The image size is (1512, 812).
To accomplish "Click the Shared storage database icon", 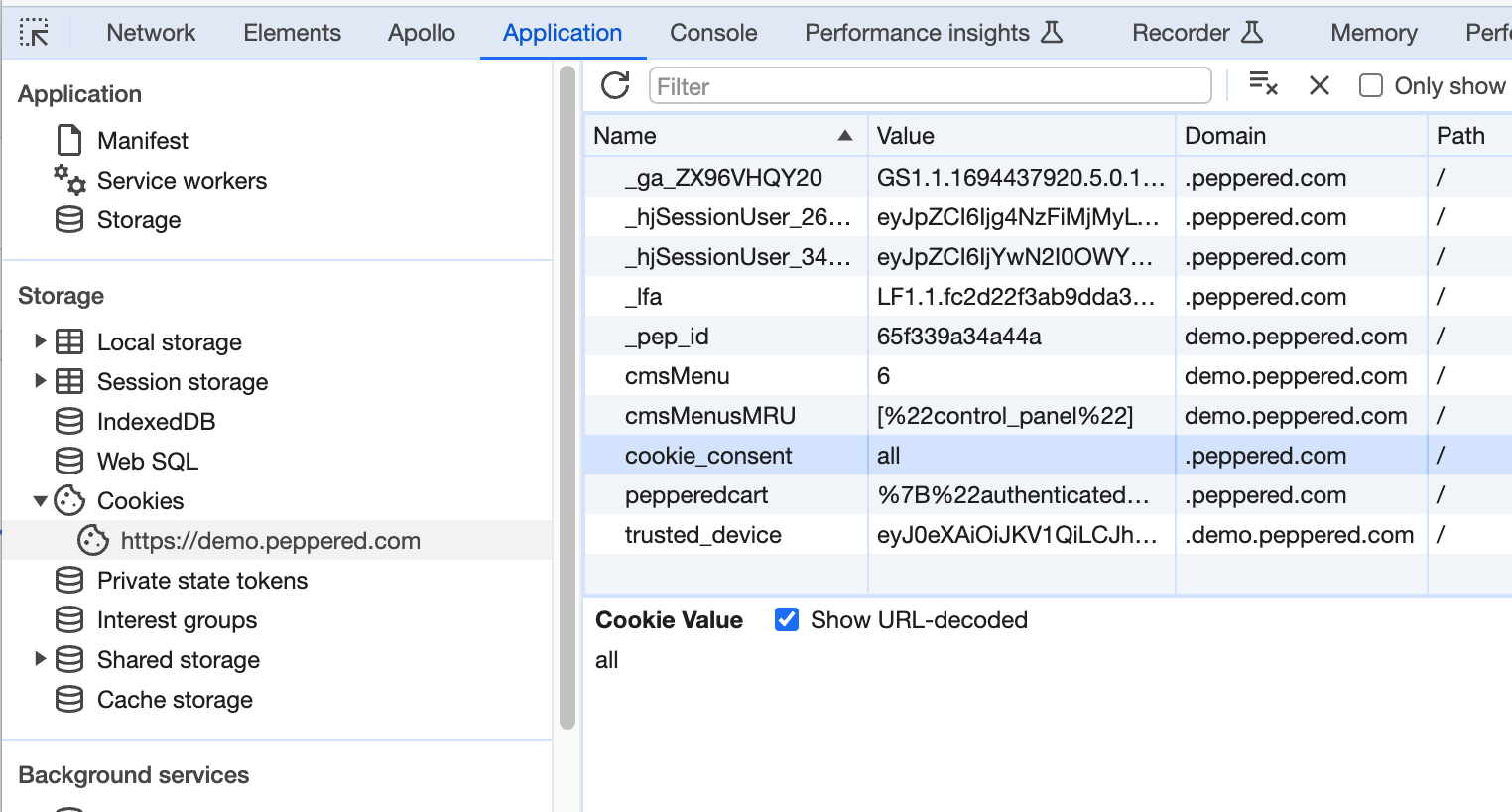I will pos(69,659).
